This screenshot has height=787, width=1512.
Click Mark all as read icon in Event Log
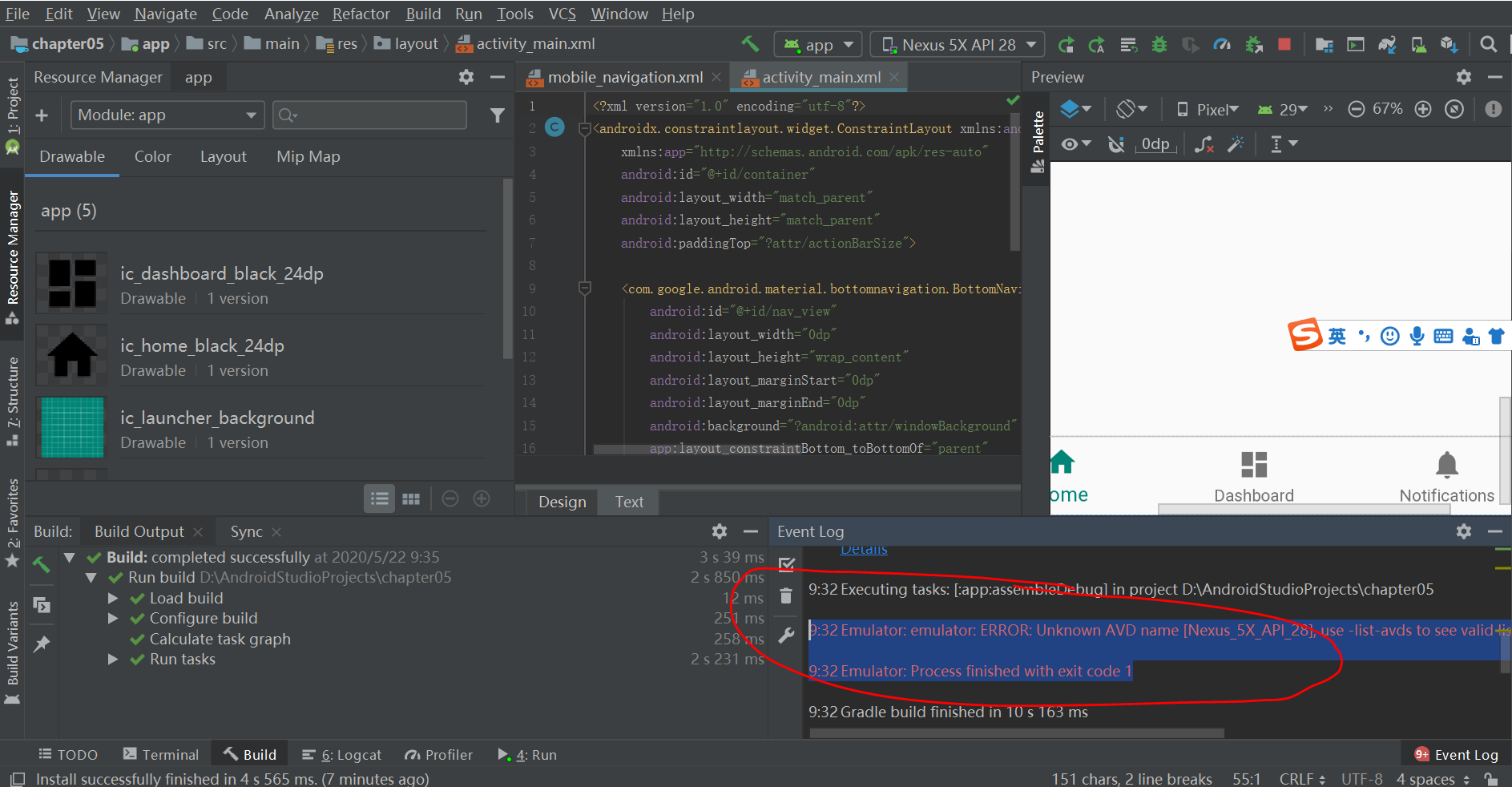coord(786,564)
